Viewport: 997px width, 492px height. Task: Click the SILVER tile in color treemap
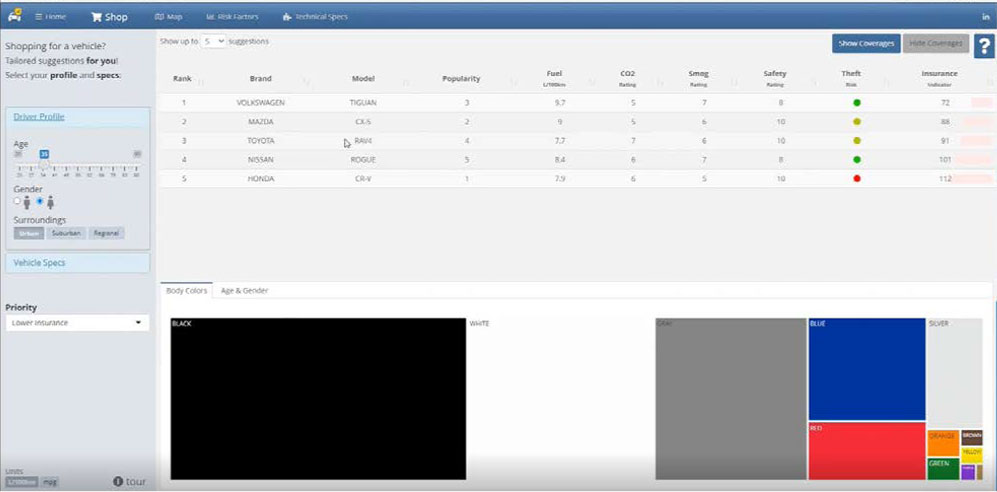click(954, 372)
